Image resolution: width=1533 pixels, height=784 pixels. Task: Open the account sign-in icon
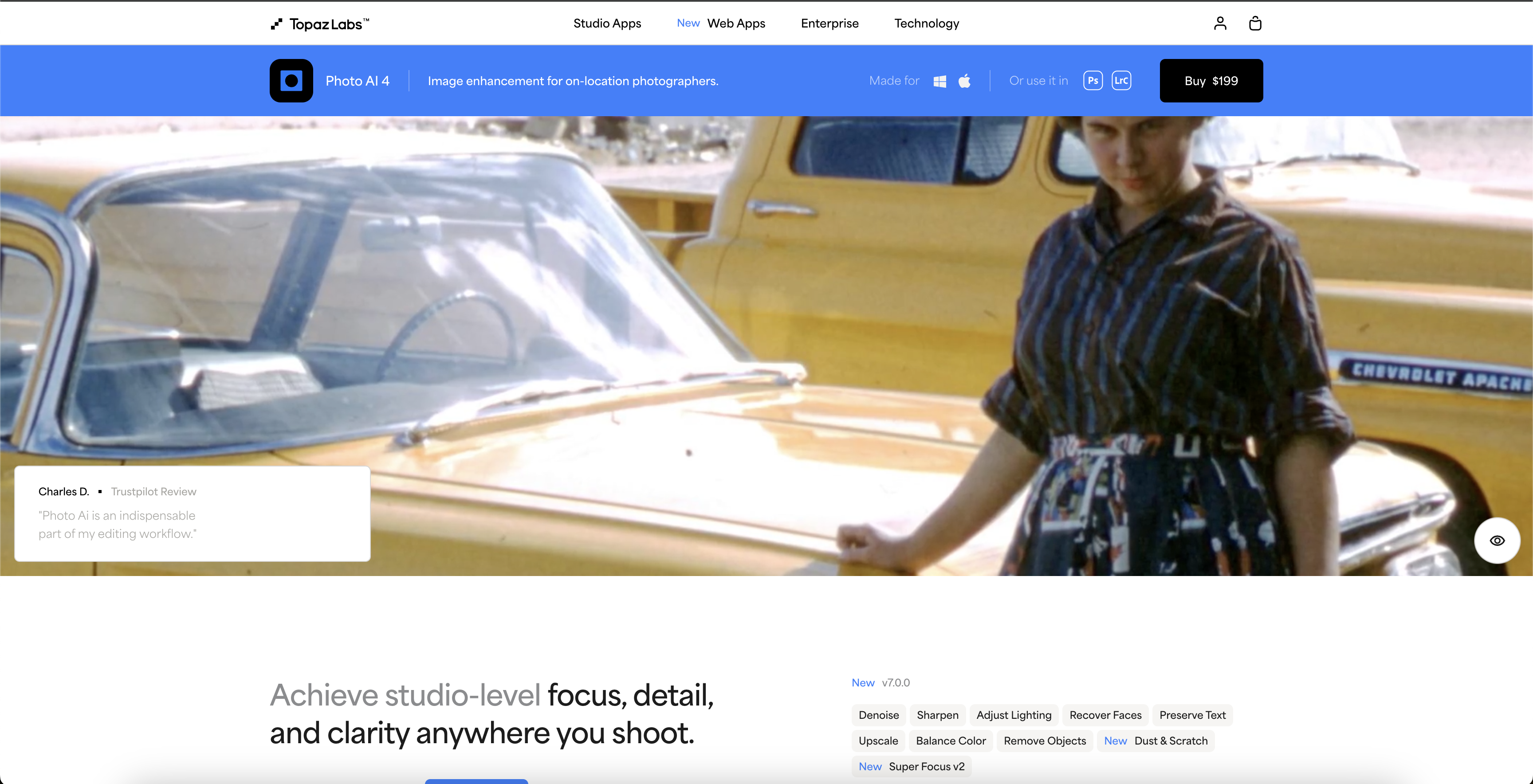[1219, 23]
